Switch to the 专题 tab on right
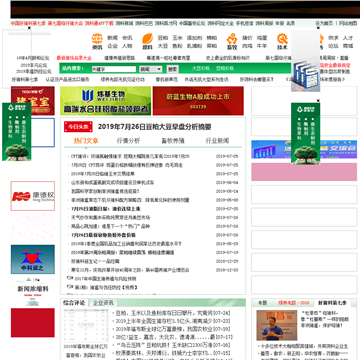Viewport: 360px width, 360px height. (263, 303)
